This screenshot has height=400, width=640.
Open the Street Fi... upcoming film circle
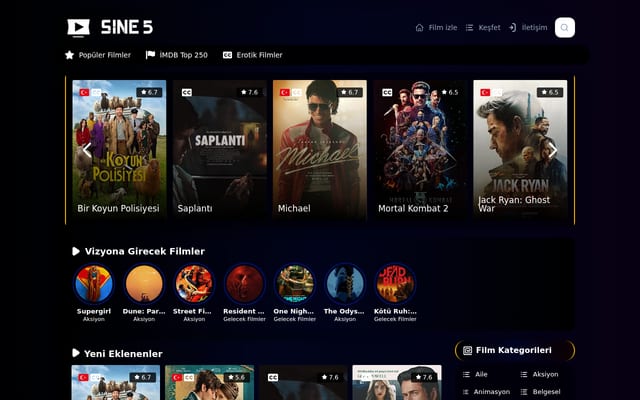tap(194, 284)
